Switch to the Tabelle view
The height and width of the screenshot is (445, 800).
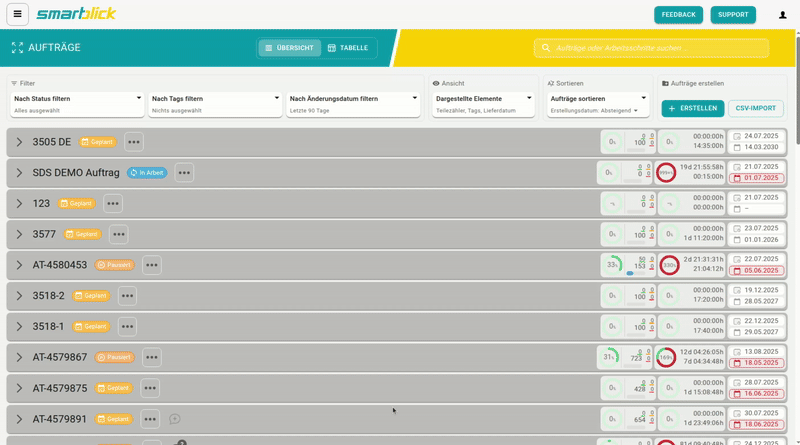click(x=347, y=48)
